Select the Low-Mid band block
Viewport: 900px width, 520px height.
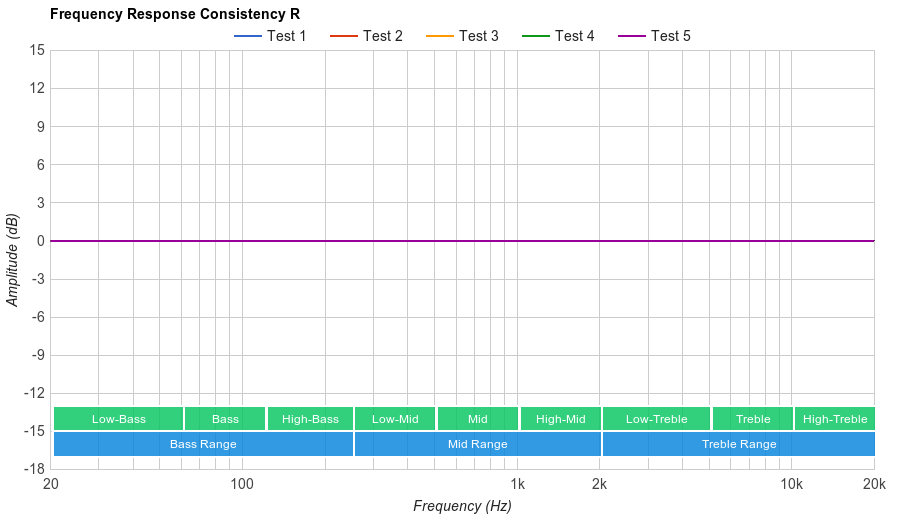(395, 419)
